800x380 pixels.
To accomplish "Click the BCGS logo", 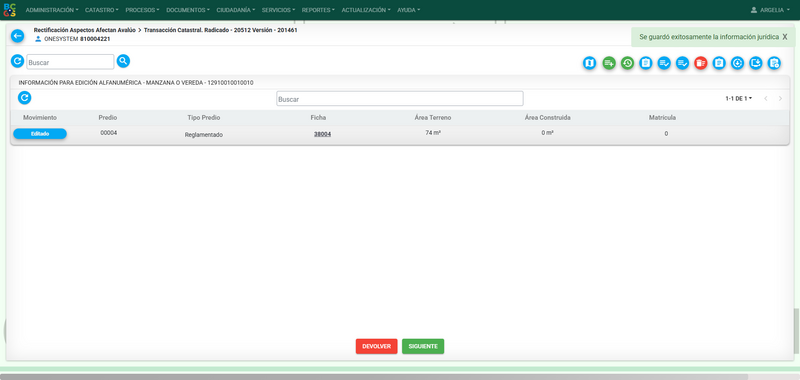I will pos(10,10).
